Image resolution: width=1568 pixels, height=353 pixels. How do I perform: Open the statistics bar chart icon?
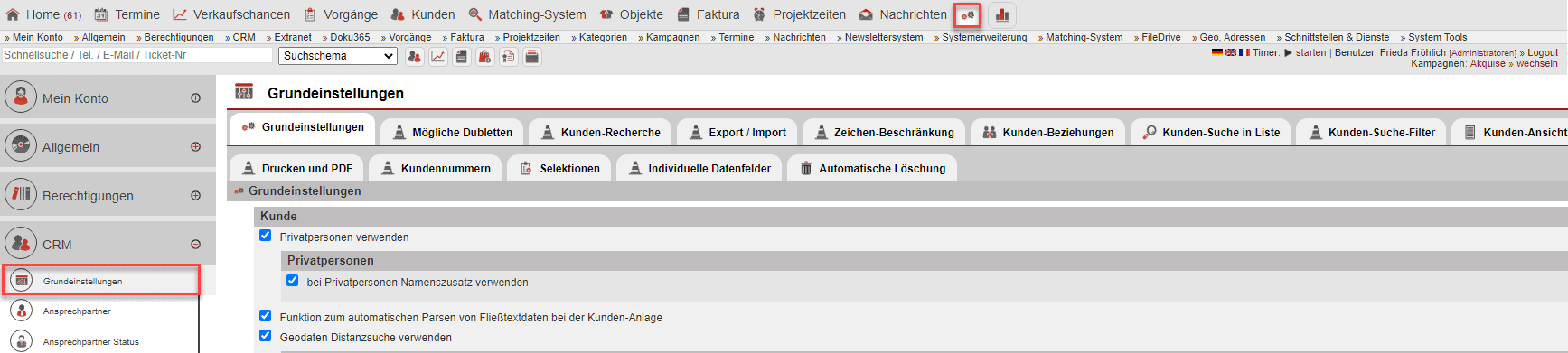click(x=1002, y=15)
